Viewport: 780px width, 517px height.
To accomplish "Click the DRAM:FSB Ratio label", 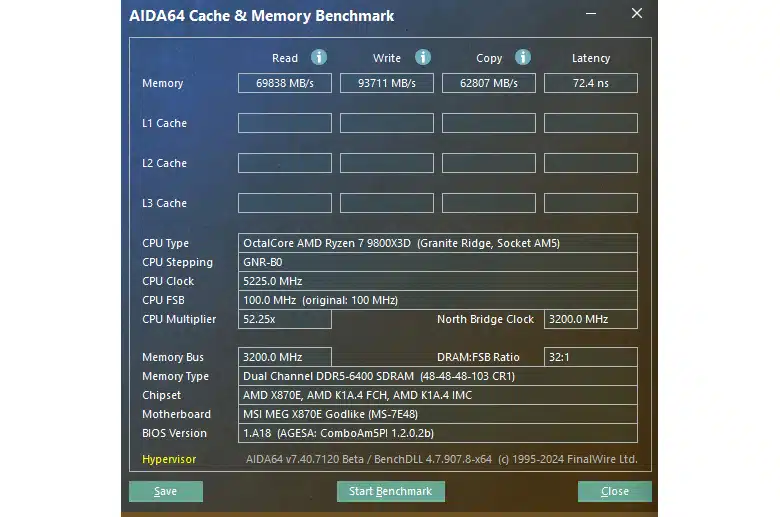I will click(478, 357).
